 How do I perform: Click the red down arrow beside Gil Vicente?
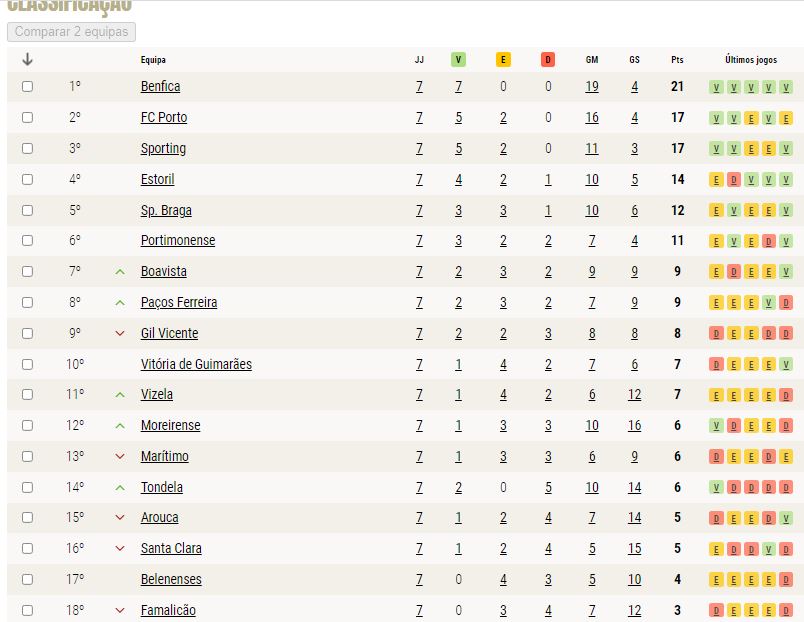[x=120, y=333]
